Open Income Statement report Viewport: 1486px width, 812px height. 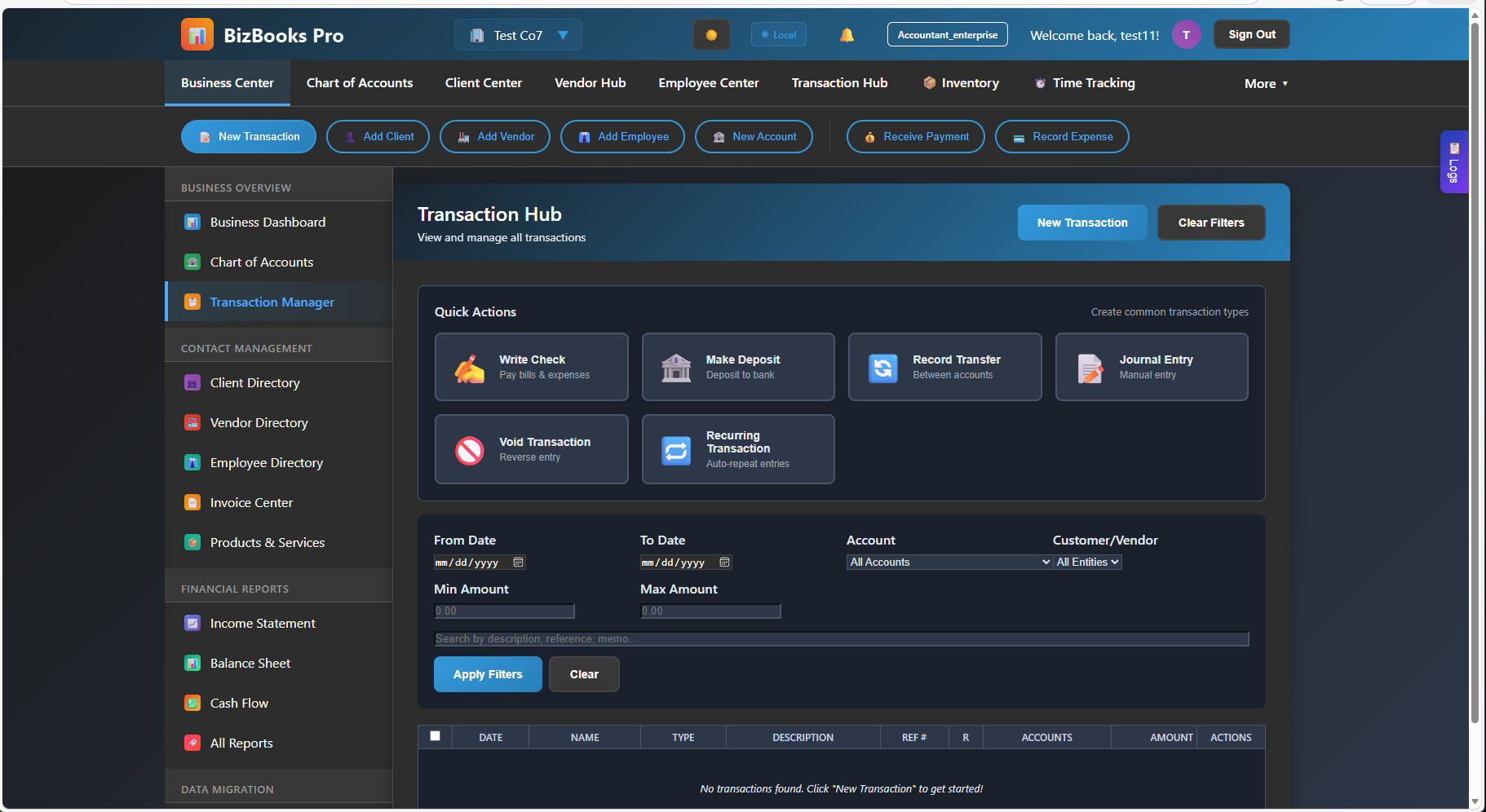[279, 623]
